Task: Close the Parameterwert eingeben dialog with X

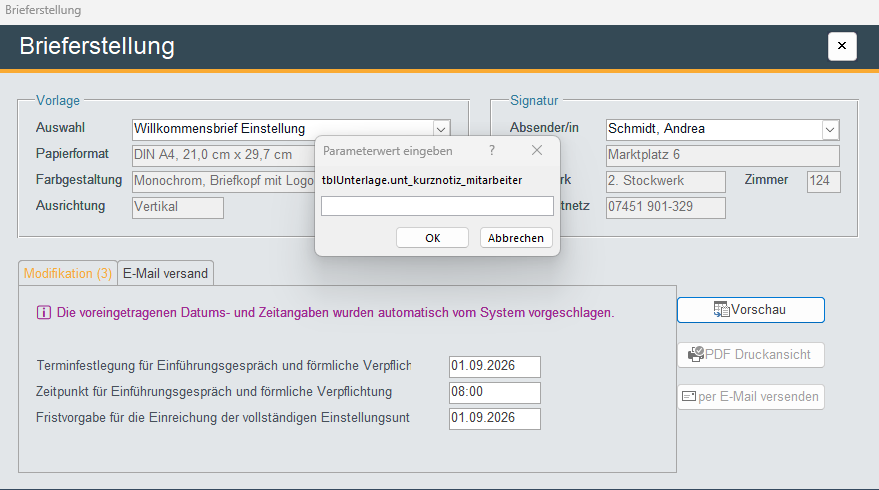Action: (x=536, y=150)
